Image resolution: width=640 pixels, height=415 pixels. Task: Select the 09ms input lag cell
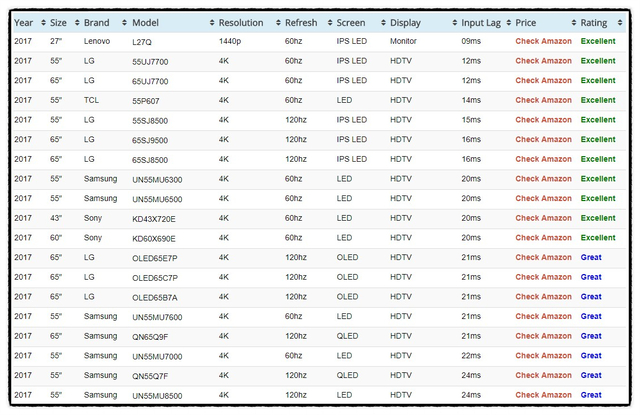tap(471, 41)
